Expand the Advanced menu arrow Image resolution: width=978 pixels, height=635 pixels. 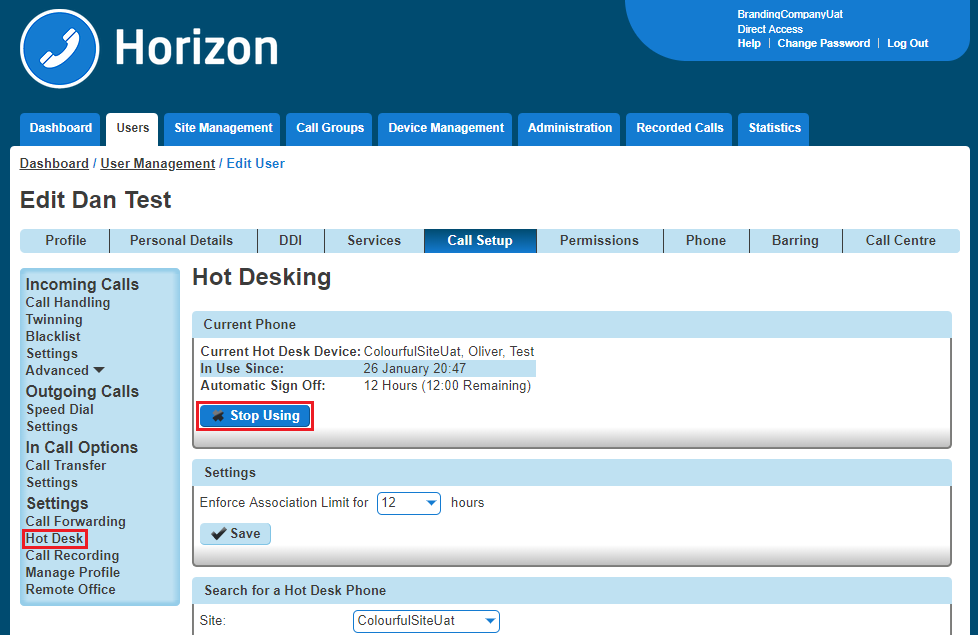[99, 371]
